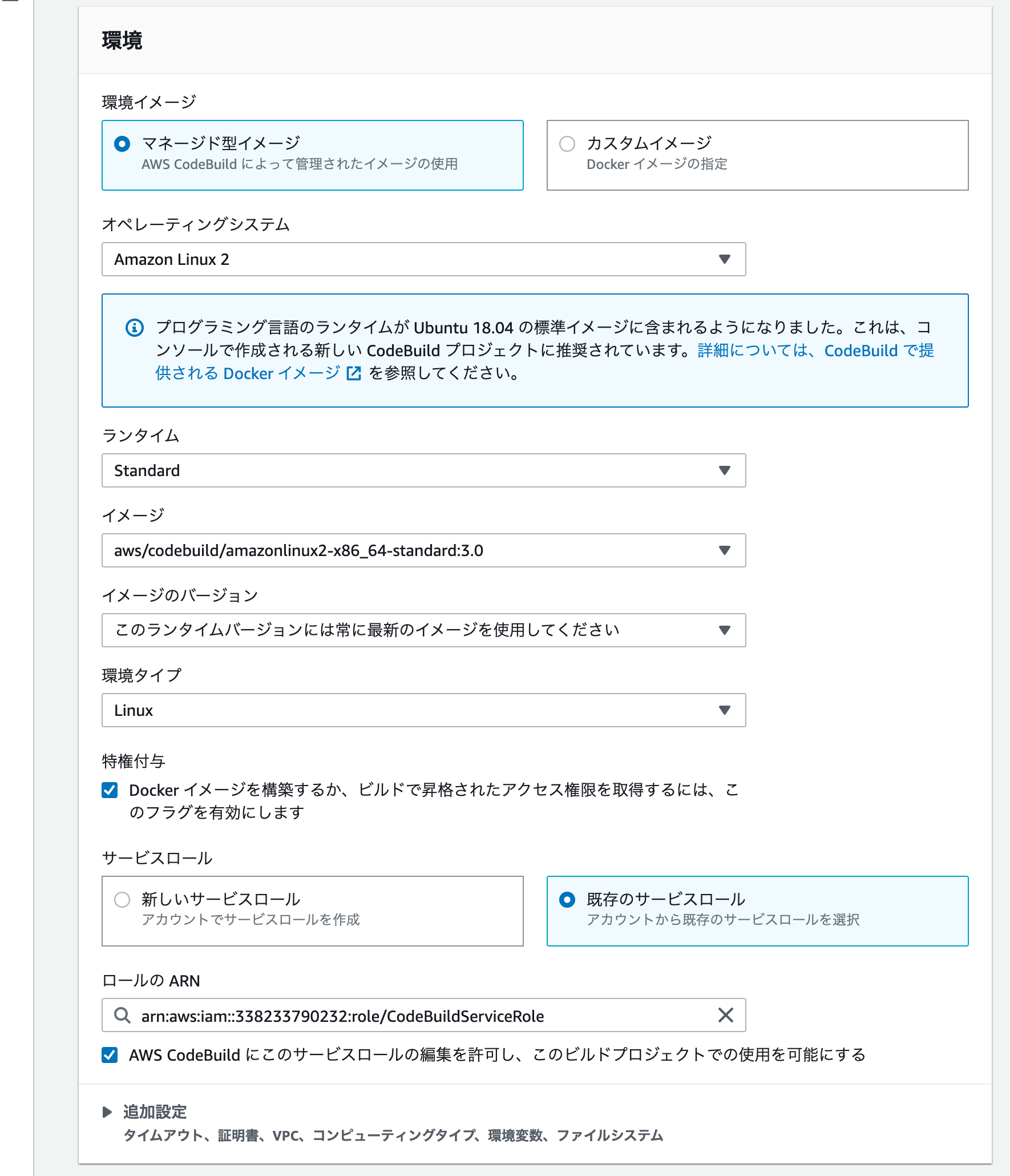Viewport: 1010px width, 1176px height.
Task: Click the dropdown arrow on the ランタイム field
Action: click(x=724, y=470)
